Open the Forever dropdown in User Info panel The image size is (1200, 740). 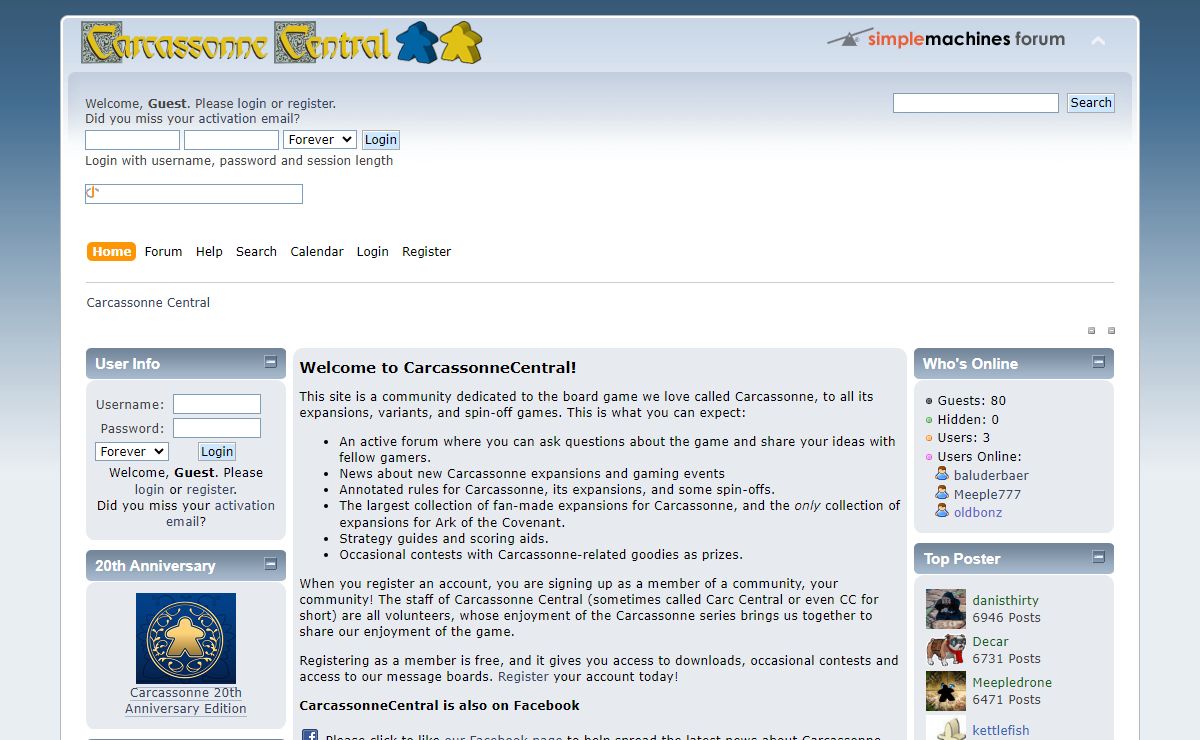[x=132, y=452]
